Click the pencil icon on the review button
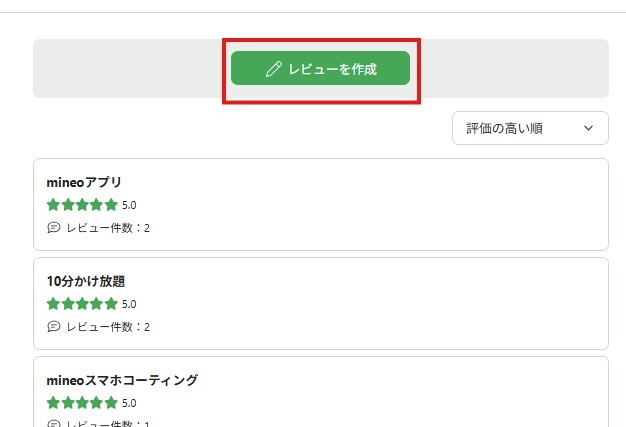The image size is (626, 427). [x=273, y=69]
